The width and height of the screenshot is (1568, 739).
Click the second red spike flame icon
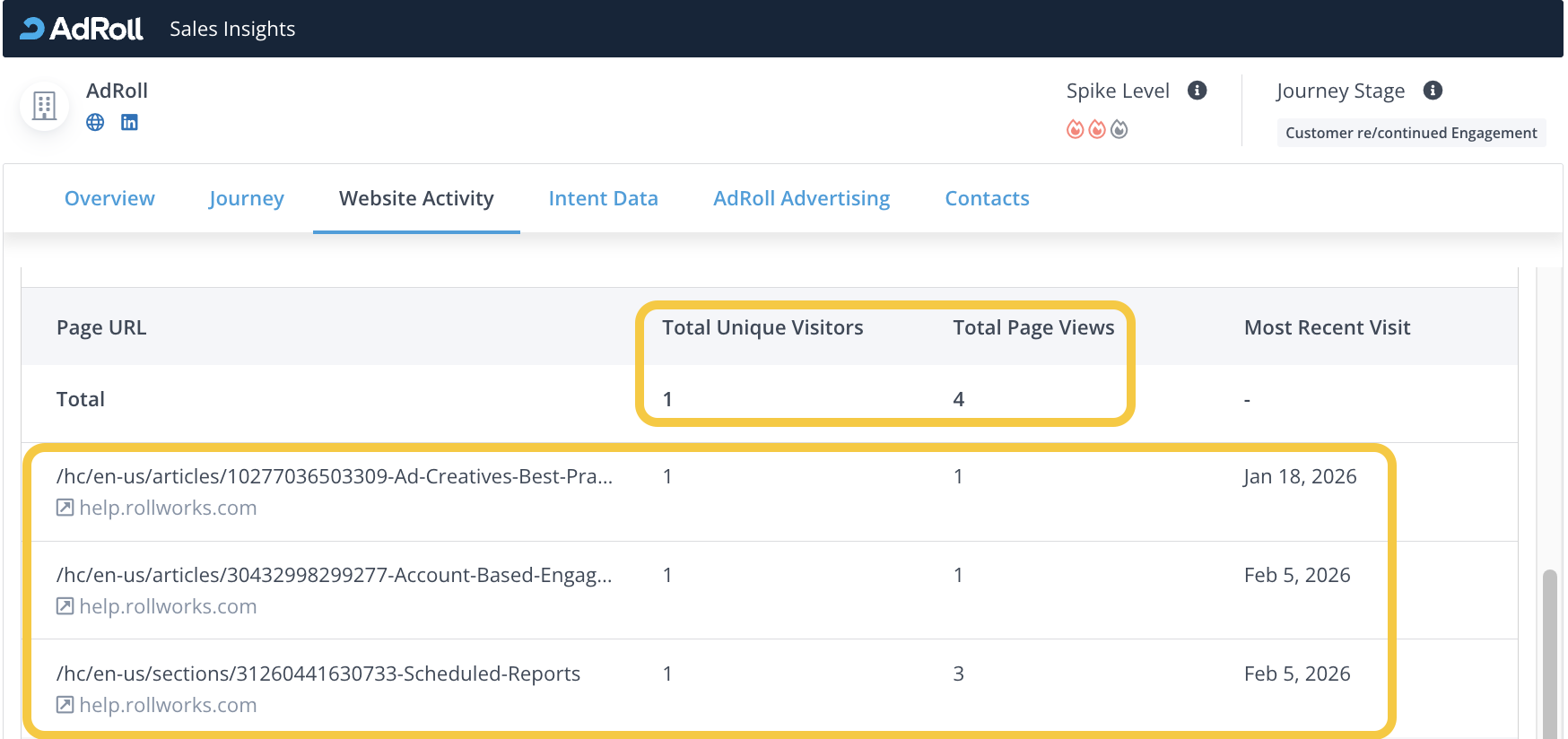coord(1097,129)
